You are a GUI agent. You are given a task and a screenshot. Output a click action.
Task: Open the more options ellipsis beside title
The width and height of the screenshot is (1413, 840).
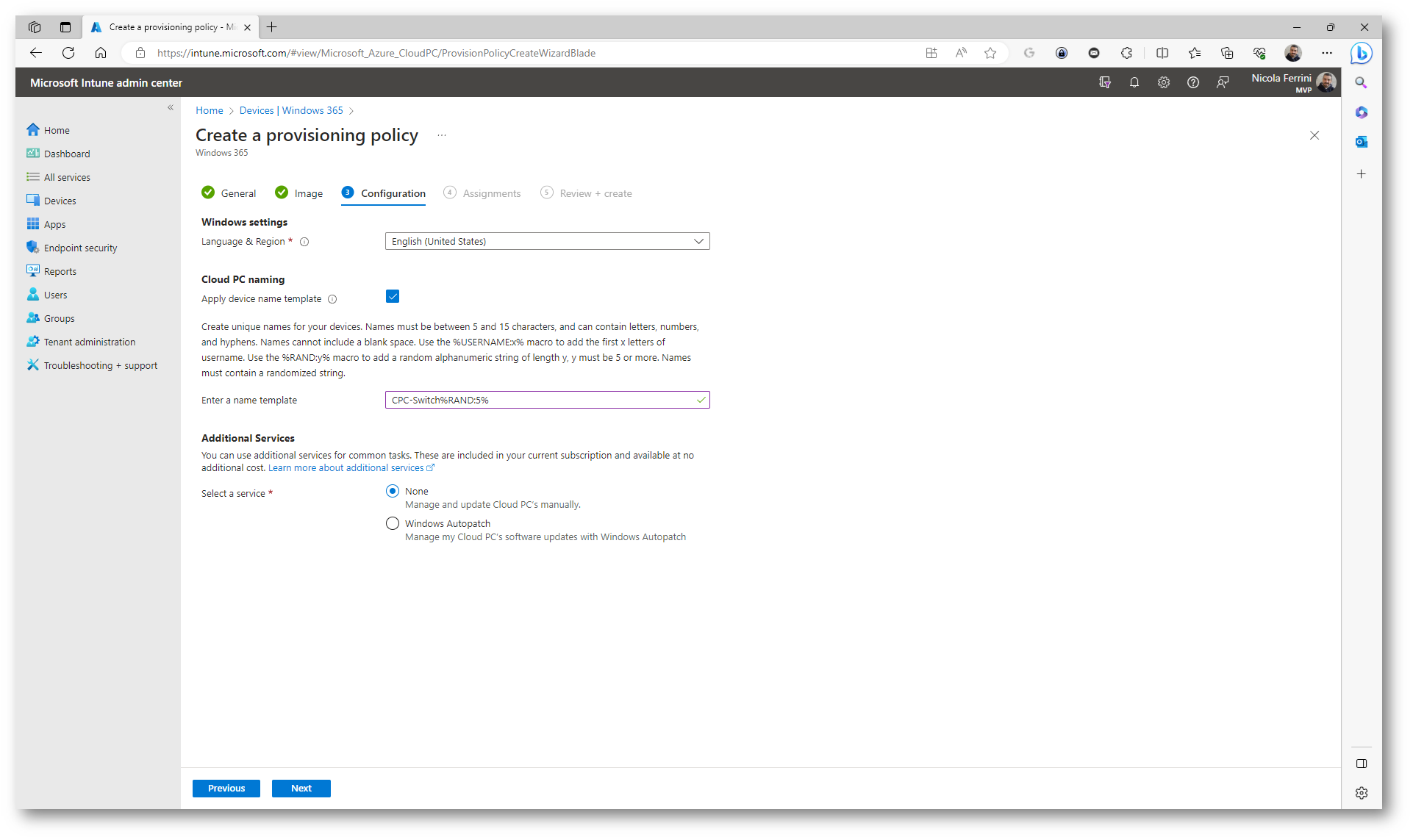442,135
